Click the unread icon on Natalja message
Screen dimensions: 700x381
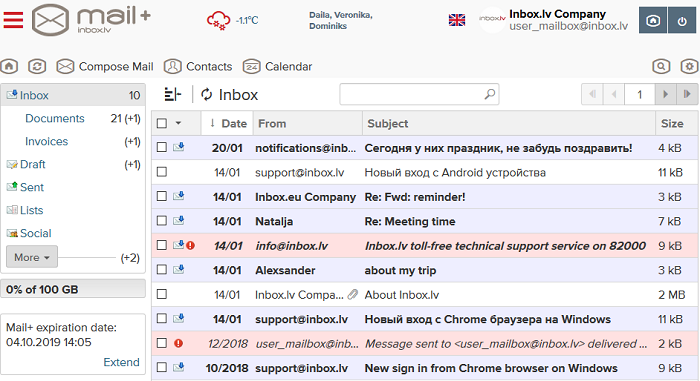coord(179,220)
